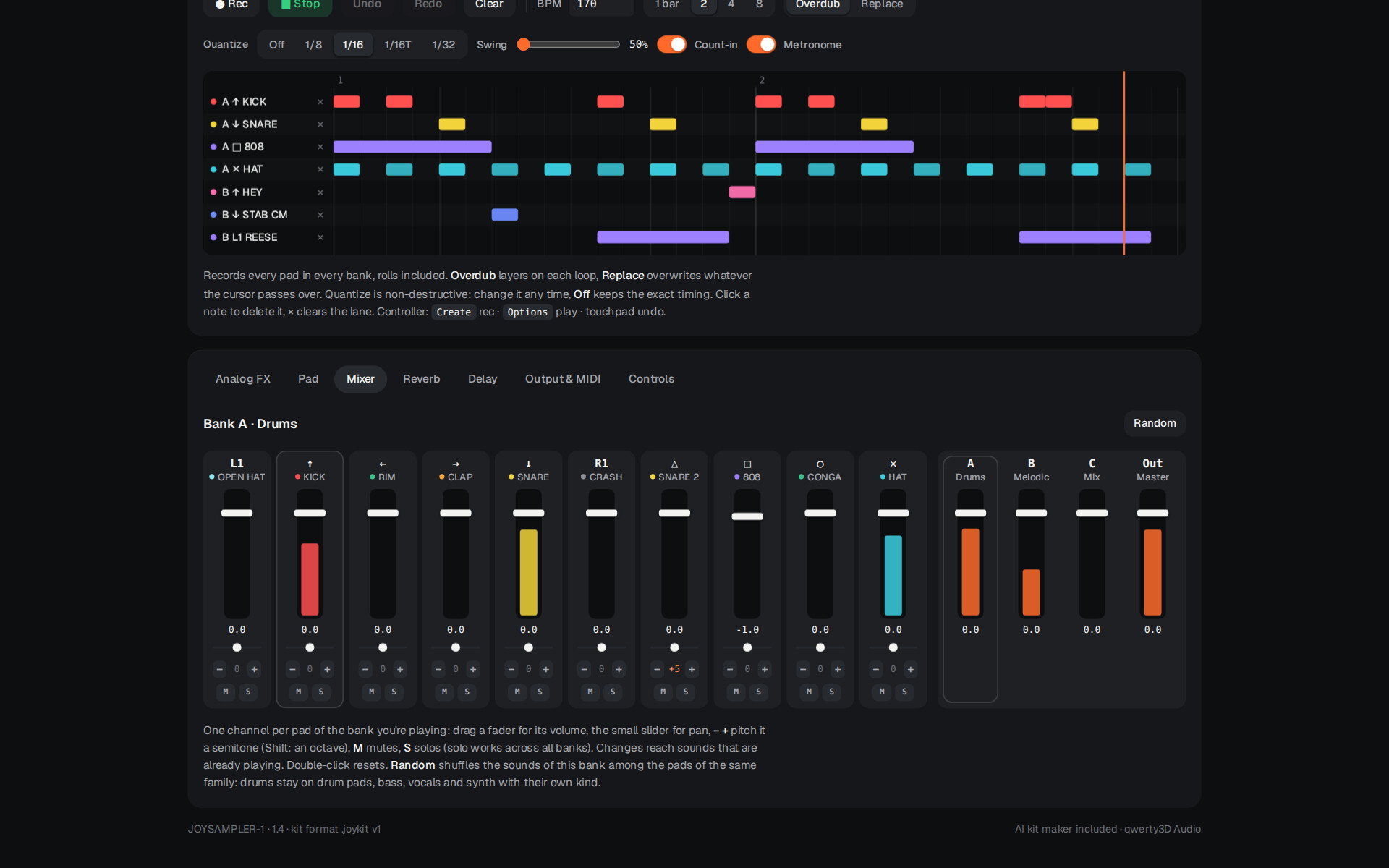Open the Reverb tab

point(421,379)
